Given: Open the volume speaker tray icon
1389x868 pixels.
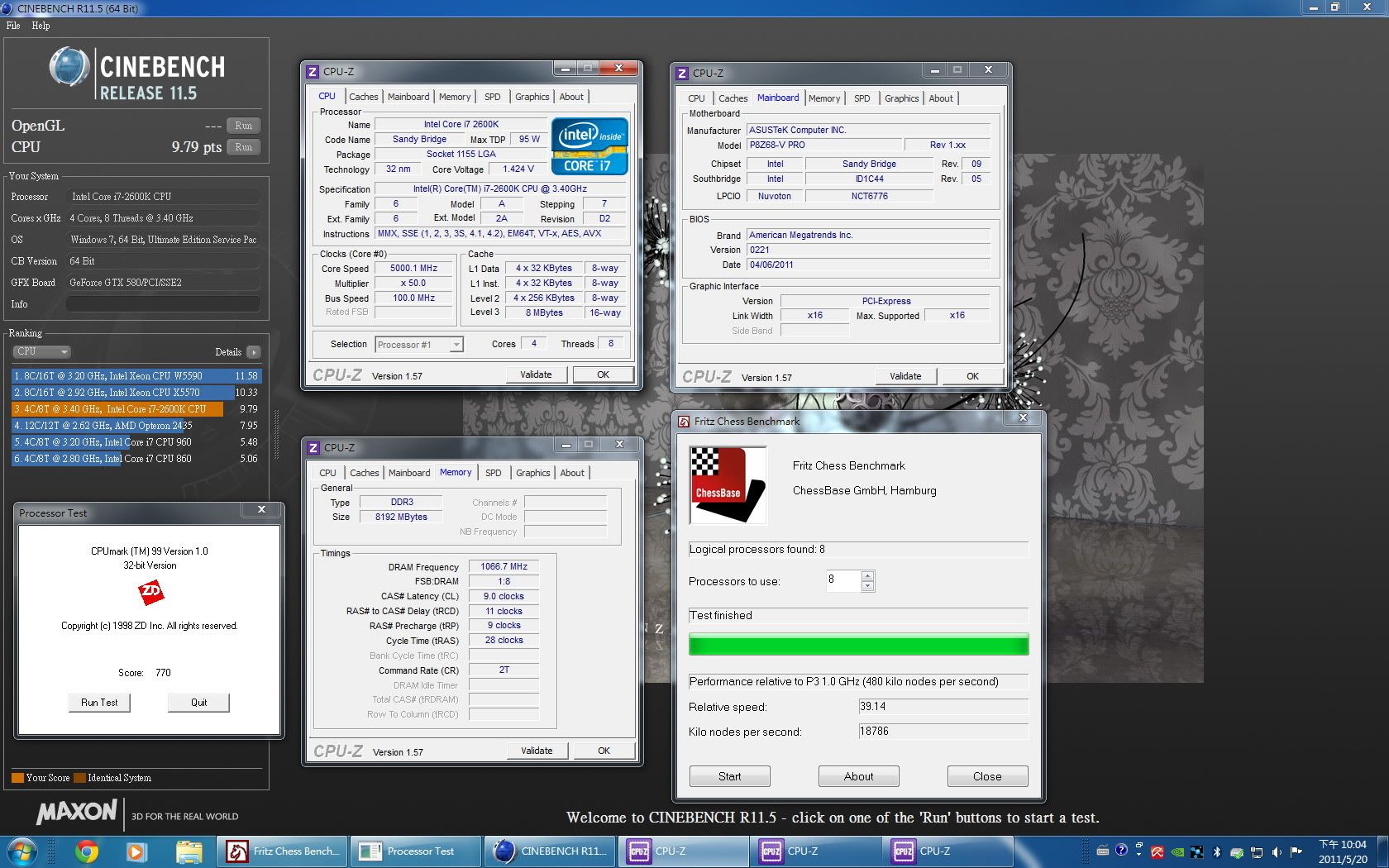Looking at the screenshot, I should tap(1277, 851).
